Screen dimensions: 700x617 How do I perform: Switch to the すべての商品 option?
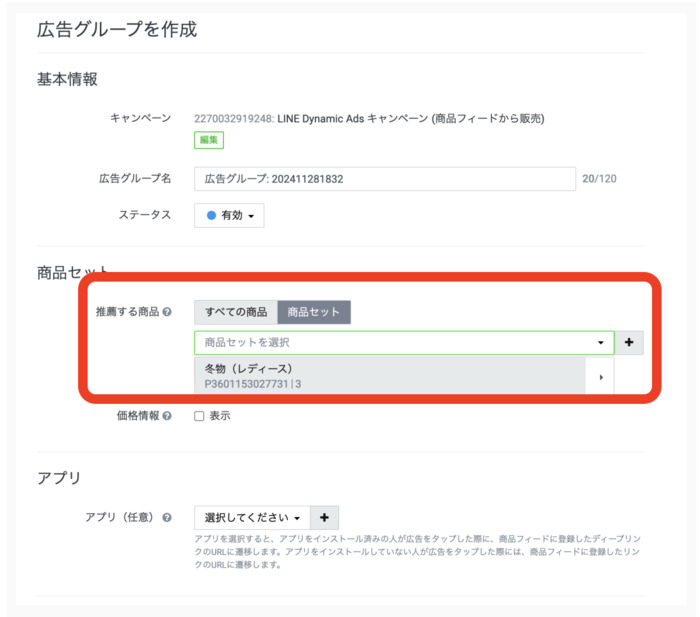[236, 312]
